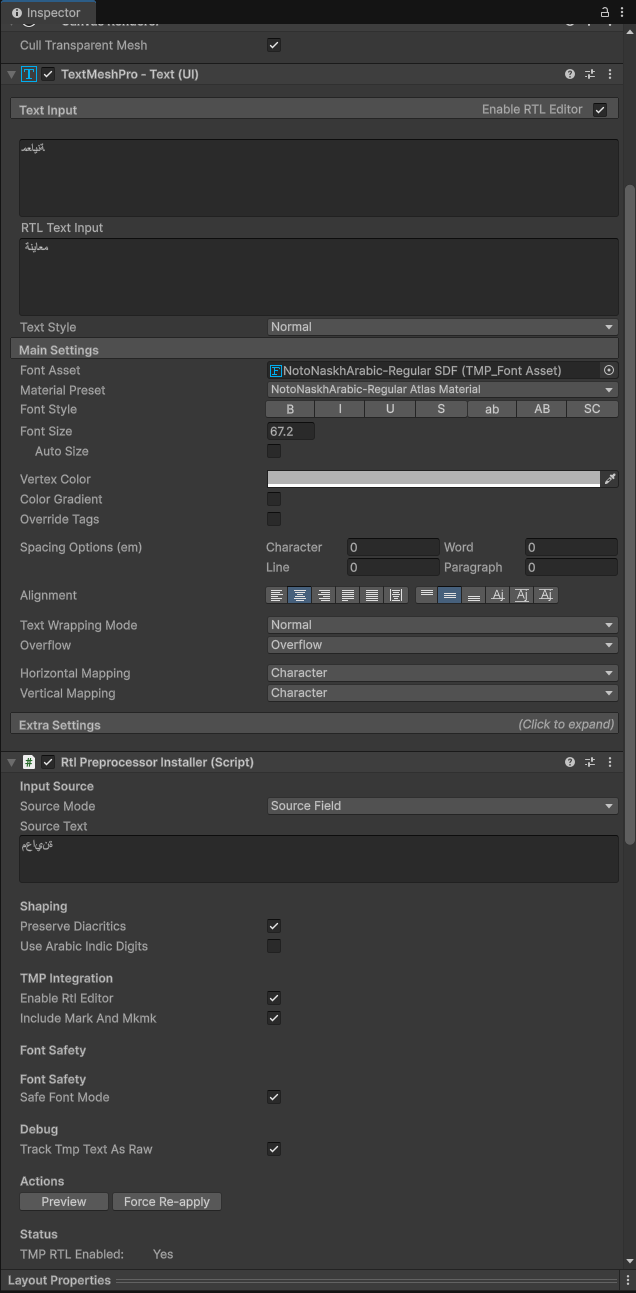Set vertical alignment to Top
Viewport: 636px width, 1293px height.
pyautogui.click(x=427, y=595)
